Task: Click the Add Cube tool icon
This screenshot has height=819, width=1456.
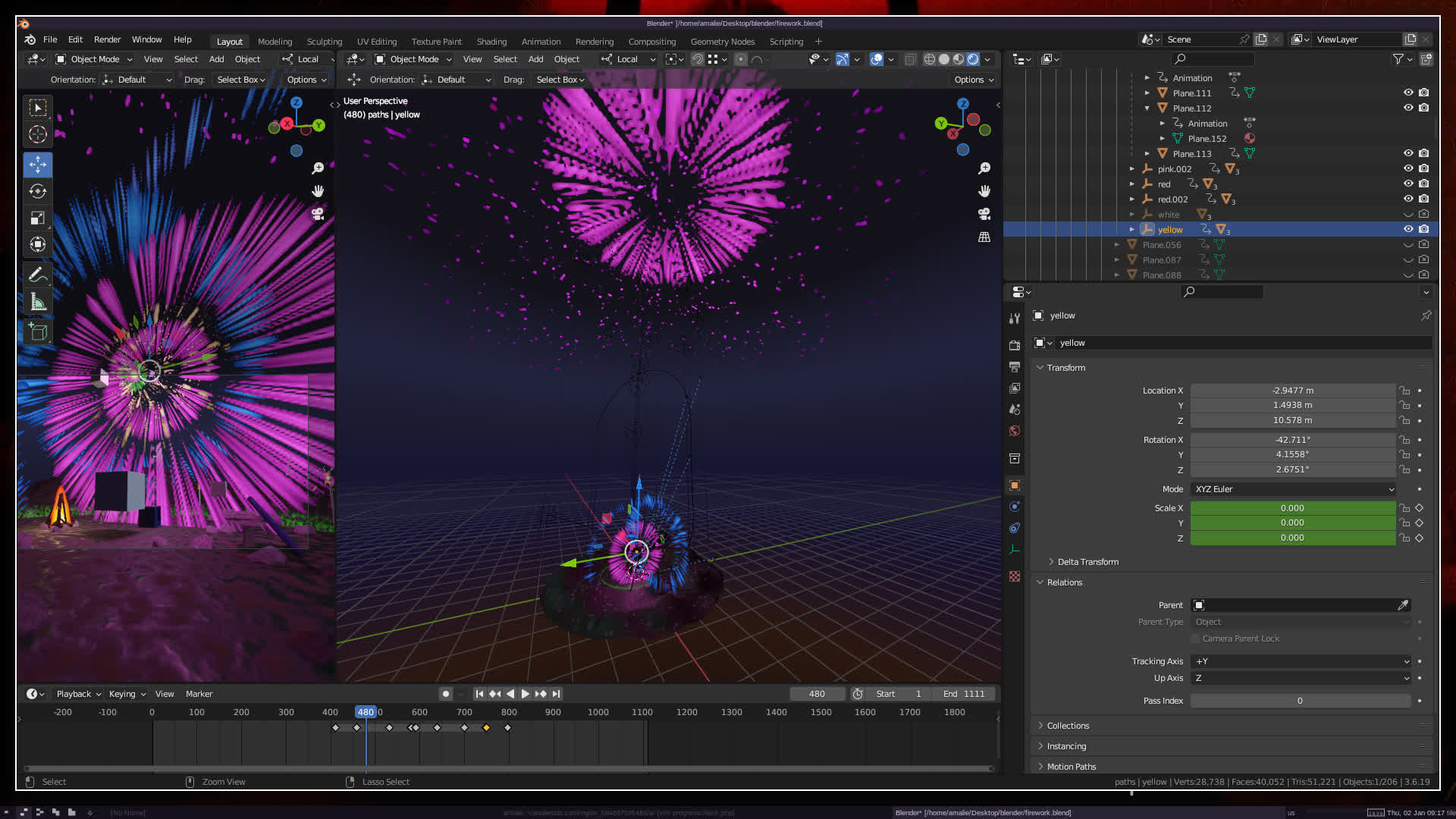Action: click(38, 332)
